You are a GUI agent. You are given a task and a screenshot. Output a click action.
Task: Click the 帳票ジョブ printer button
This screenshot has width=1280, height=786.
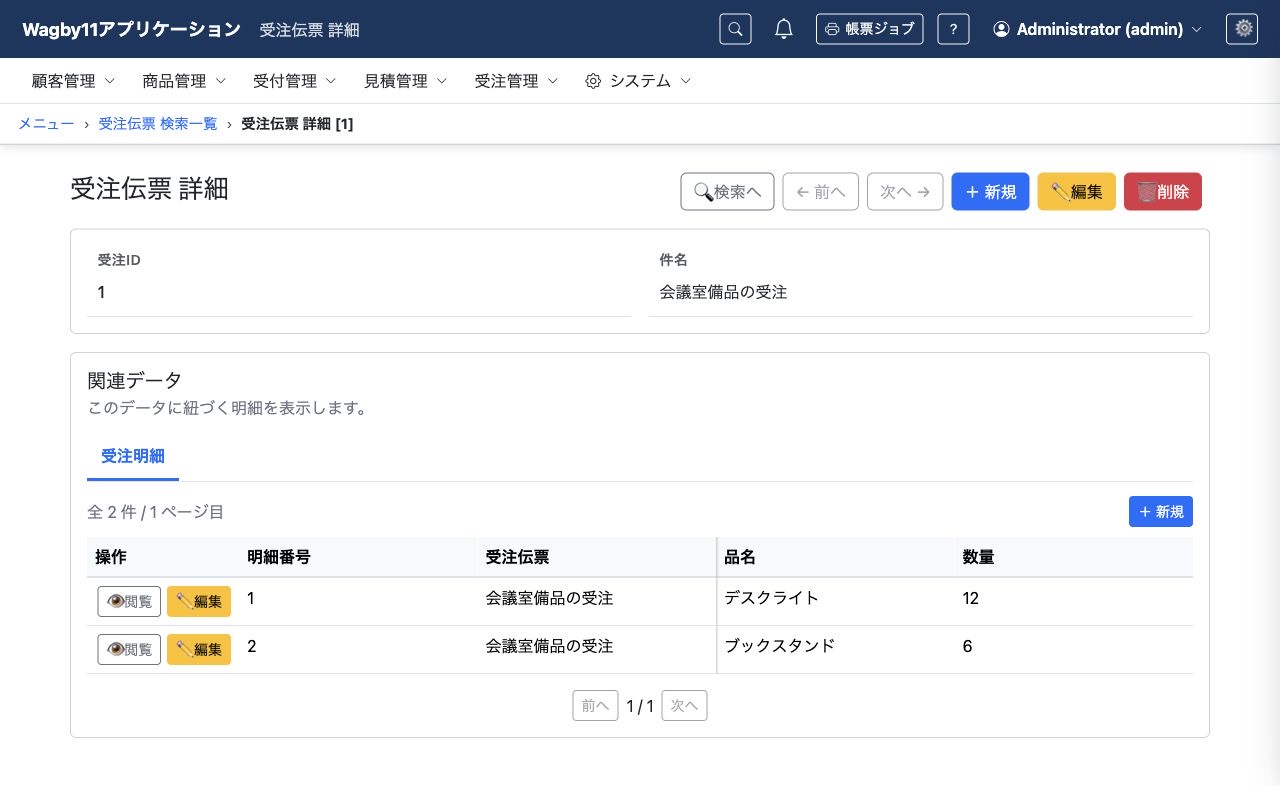click(x=869, y=29)
